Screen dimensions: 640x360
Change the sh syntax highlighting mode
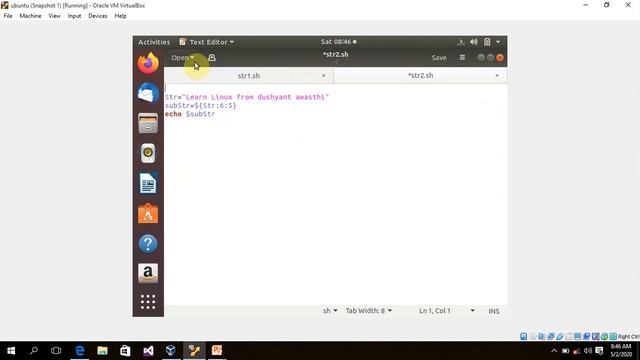(330, 311)
